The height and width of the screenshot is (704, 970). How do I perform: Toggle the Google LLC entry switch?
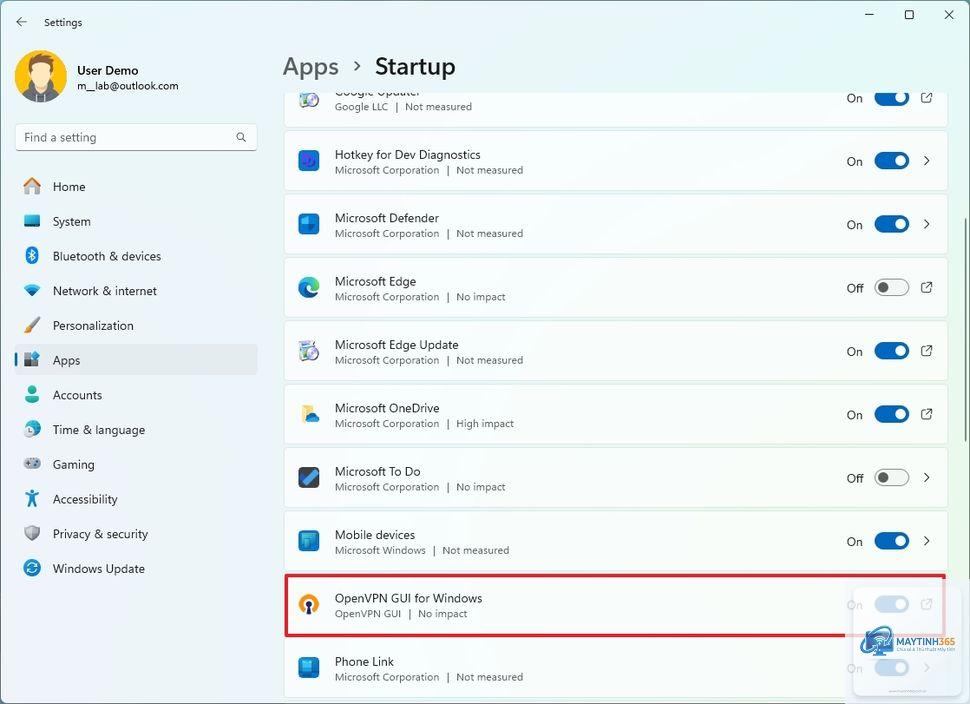click(891, 98)
